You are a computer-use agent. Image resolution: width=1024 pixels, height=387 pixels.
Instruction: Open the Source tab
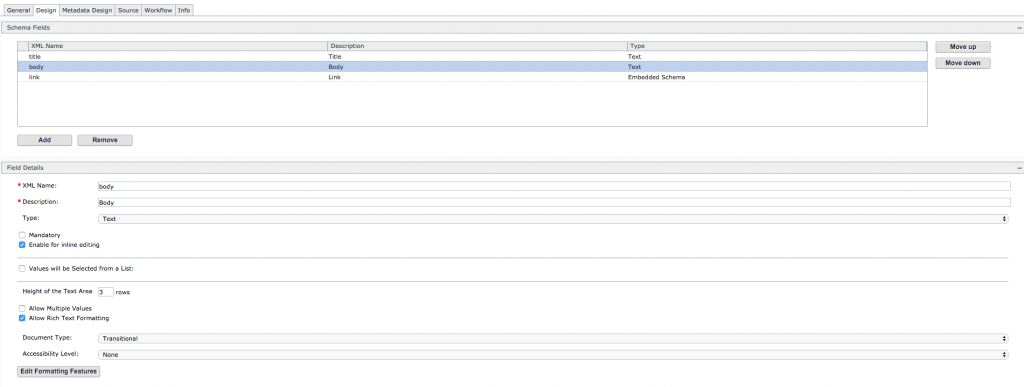[128, 10]
